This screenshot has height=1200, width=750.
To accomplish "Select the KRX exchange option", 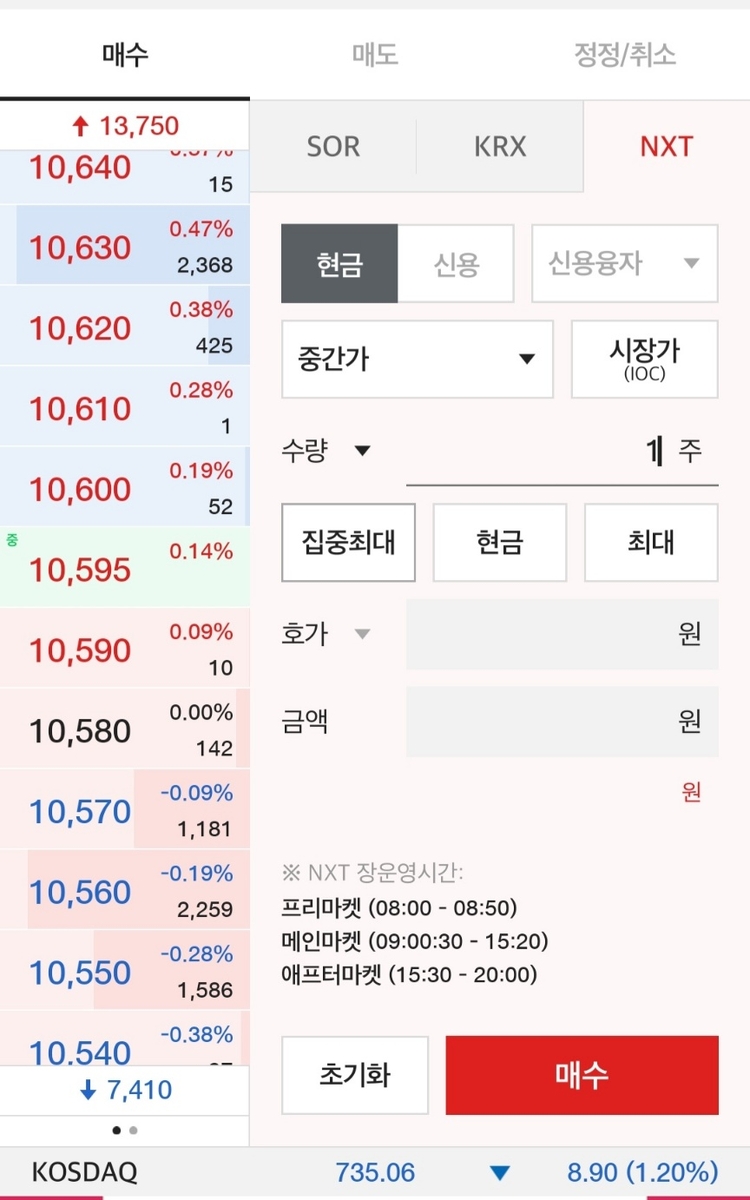I will point(500,147).
